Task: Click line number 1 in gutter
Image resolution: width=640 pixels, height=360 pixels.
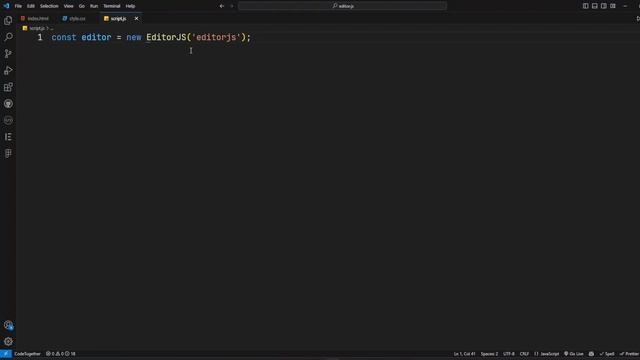Action: pyautogui.click(x=40, y=37)
